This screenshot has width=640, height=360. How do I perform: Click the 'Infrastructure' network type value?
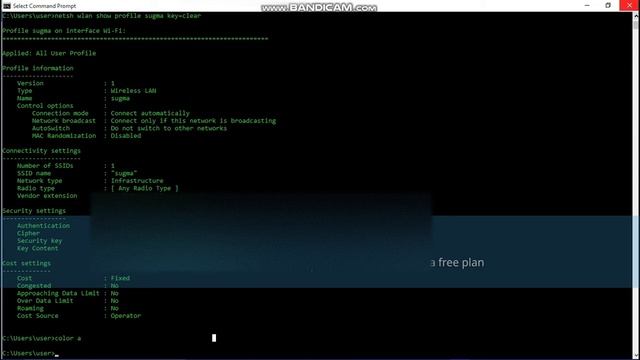[x=137, y=180]
